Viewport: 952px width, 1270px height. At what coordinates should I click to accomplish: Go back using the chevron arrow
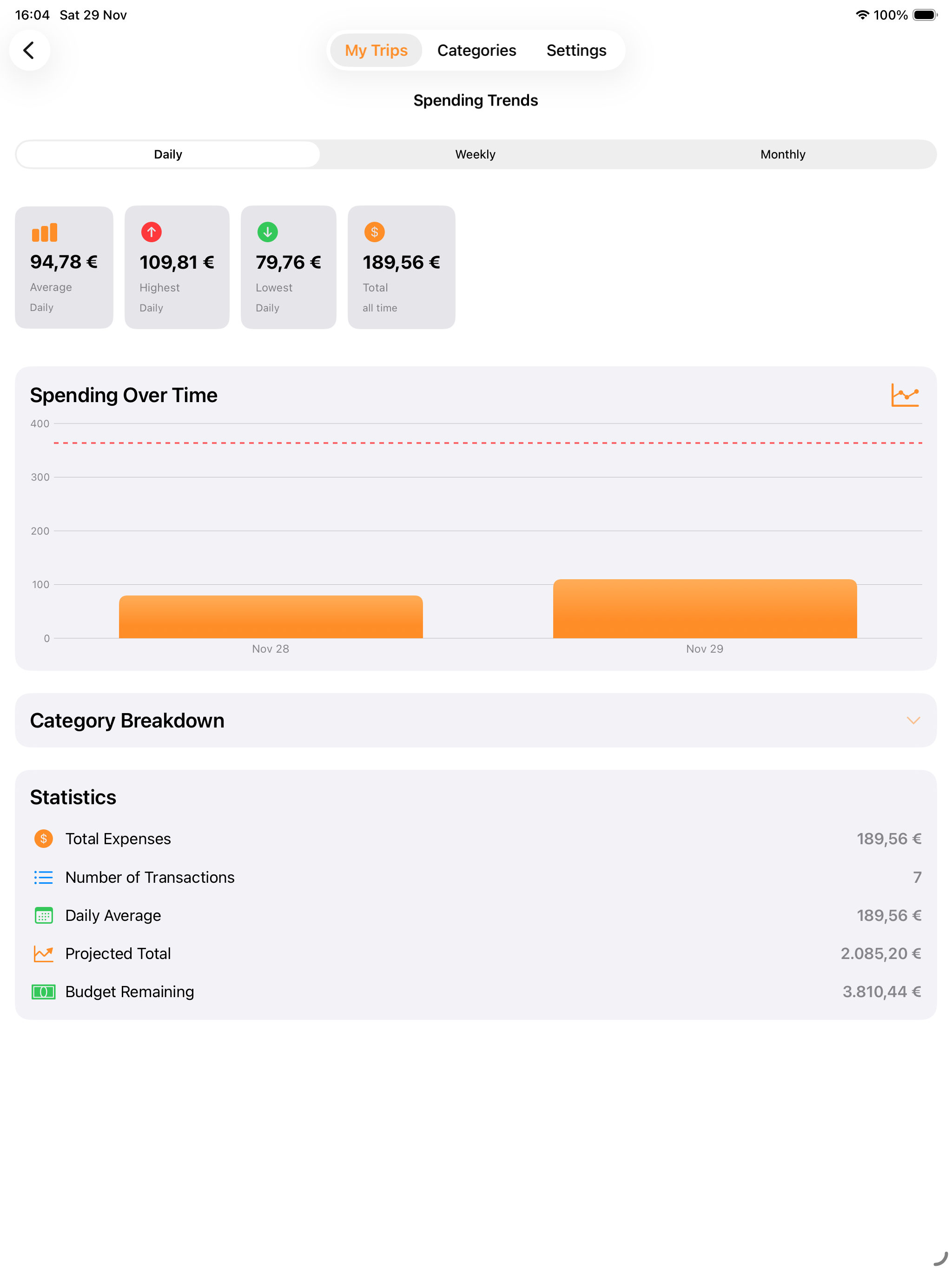click(x=29, y=51)
